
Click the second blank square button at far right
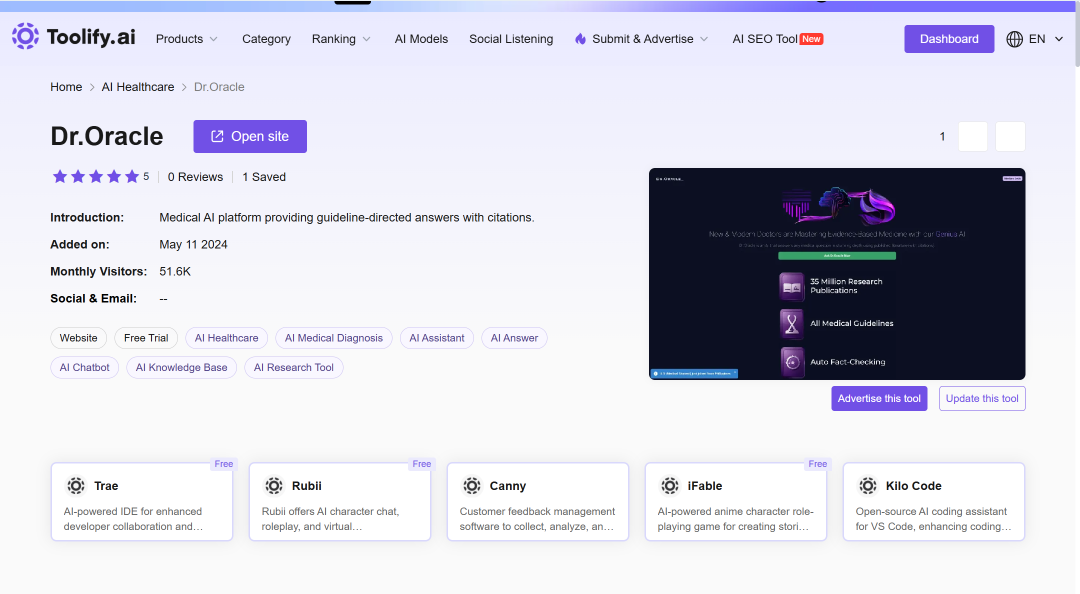point(1010,136)
